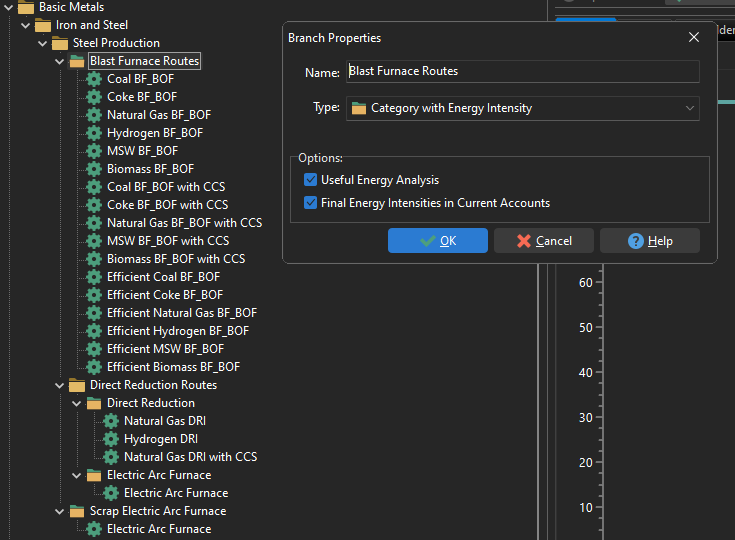This screenshot has height=540, width=735.
Task: Click the Hydrogen DRI technology gear icon
Action: 111,439
